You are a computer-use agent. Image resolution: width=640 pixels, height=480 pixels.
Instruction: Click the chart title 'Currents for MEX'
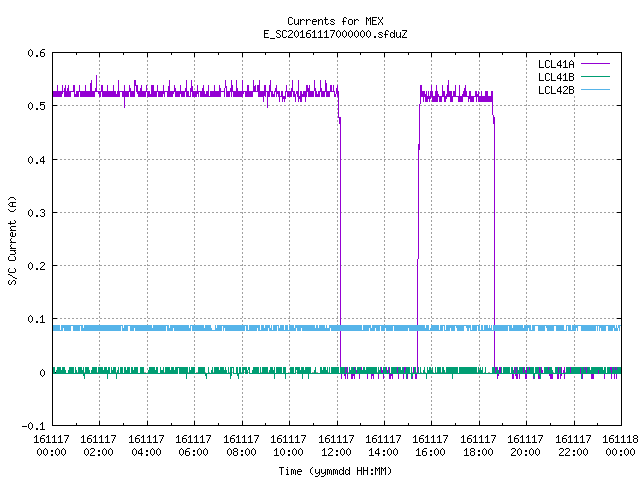pos(335,21)
